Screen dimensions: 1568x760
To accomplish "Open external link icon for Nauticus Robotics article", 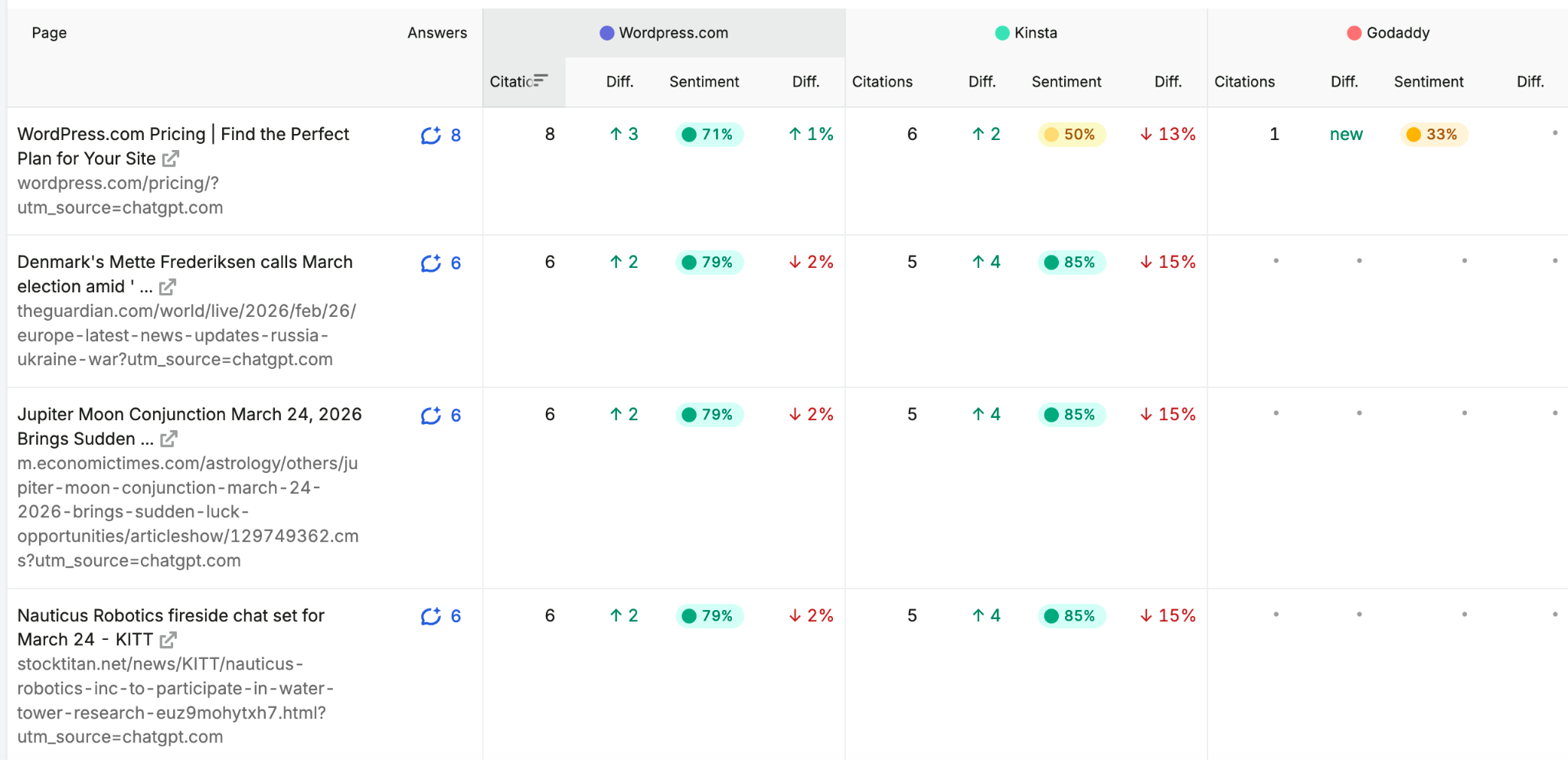I will click(168, 639).
